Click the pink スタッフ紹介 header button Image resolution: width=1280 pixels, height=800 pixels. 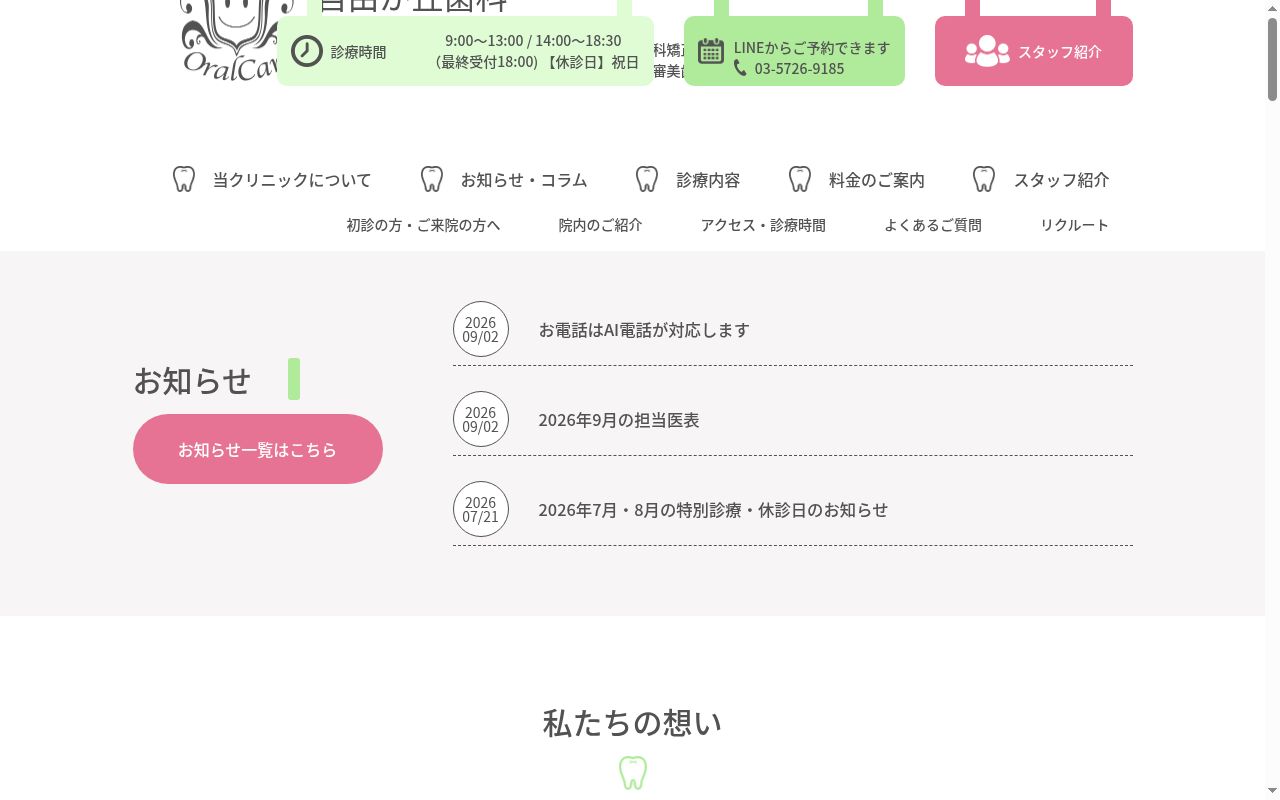click(1034, 51)
